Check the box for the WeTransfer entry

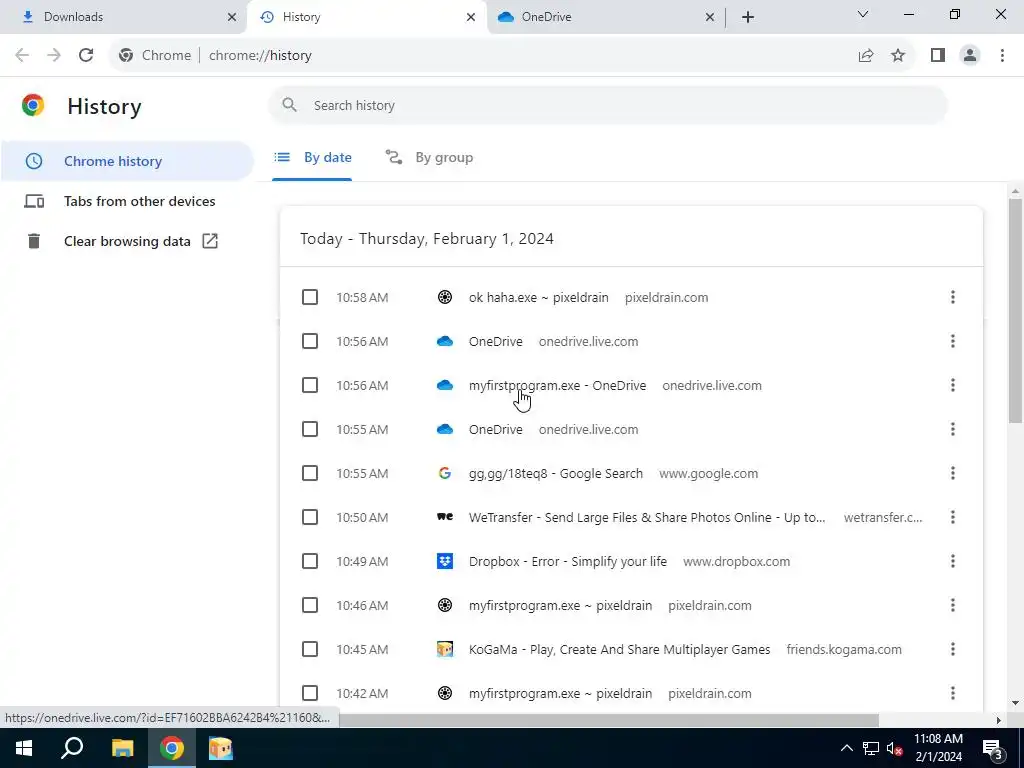coord(310,517)
